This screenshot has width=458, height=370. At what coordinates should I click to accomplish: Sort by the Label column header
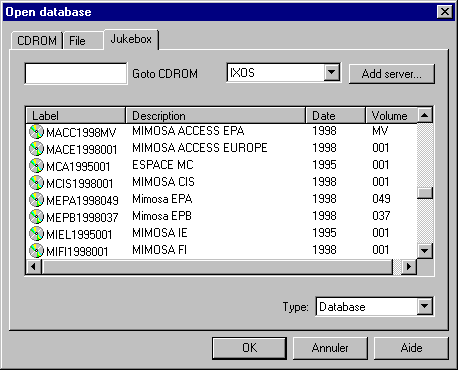pos(76,116)
